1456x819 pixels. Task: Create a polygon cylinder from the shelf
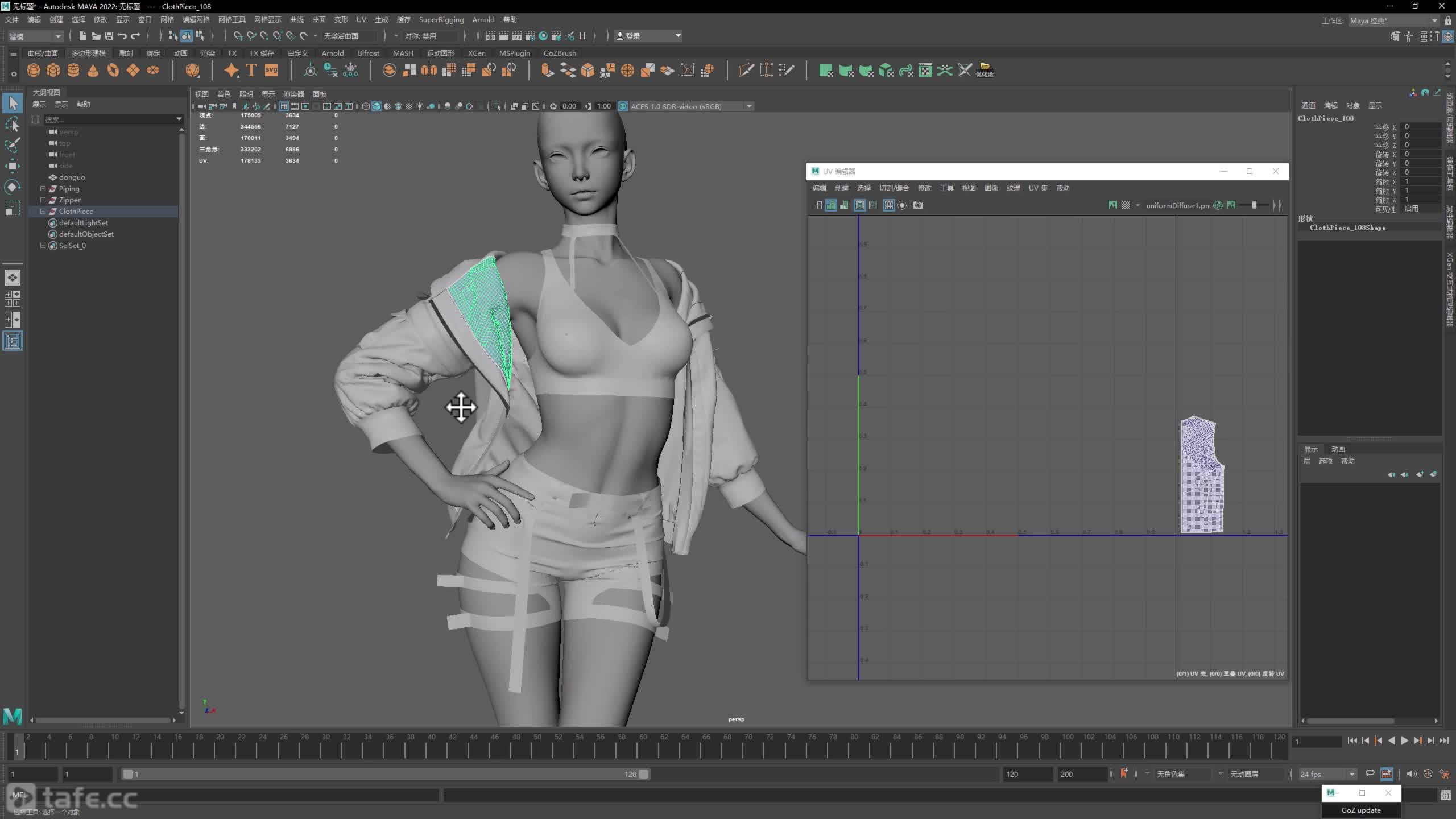click(x=73, y=70)
